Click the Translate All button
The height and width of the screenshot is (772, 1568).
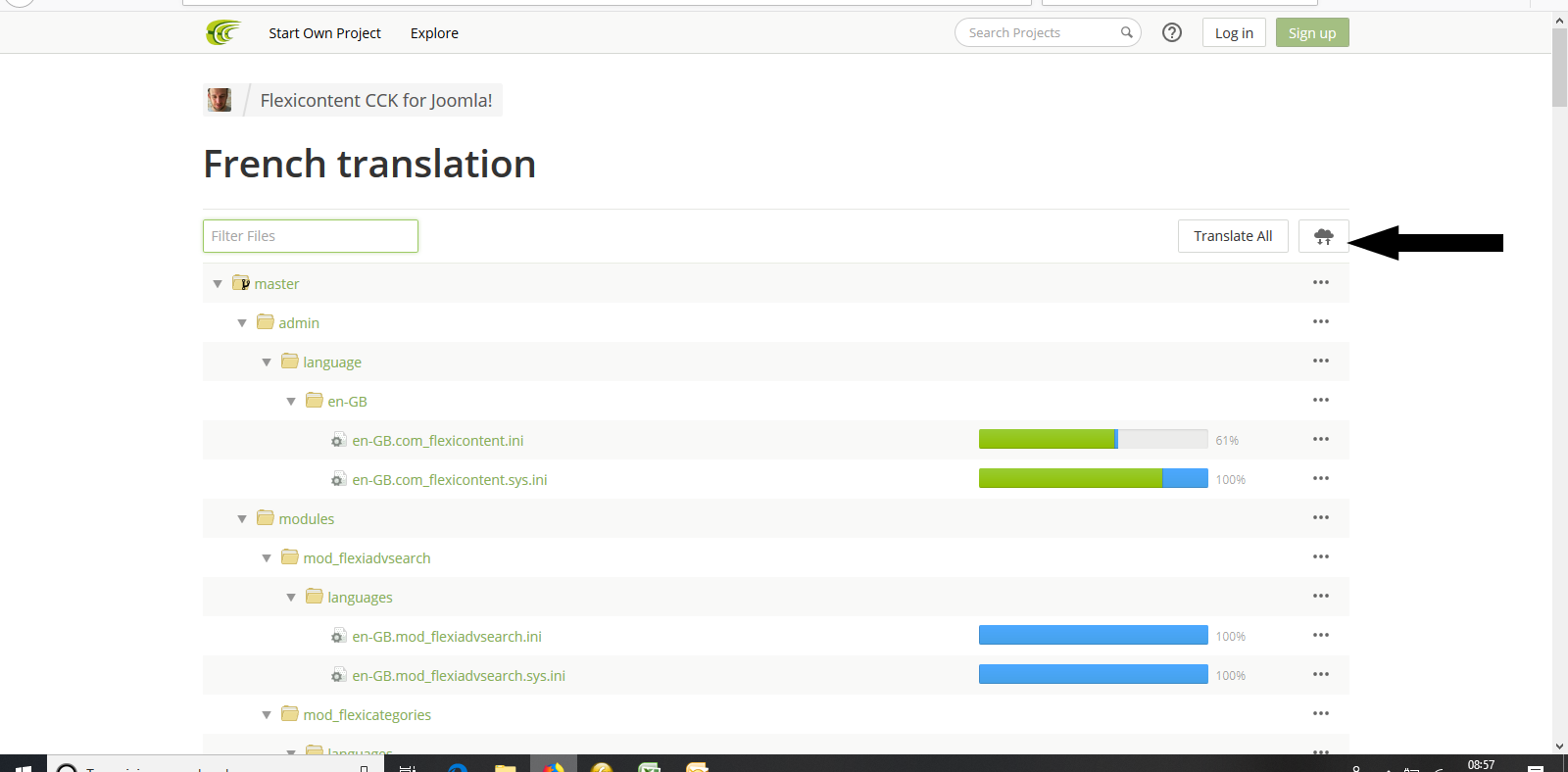[1233, 236]
